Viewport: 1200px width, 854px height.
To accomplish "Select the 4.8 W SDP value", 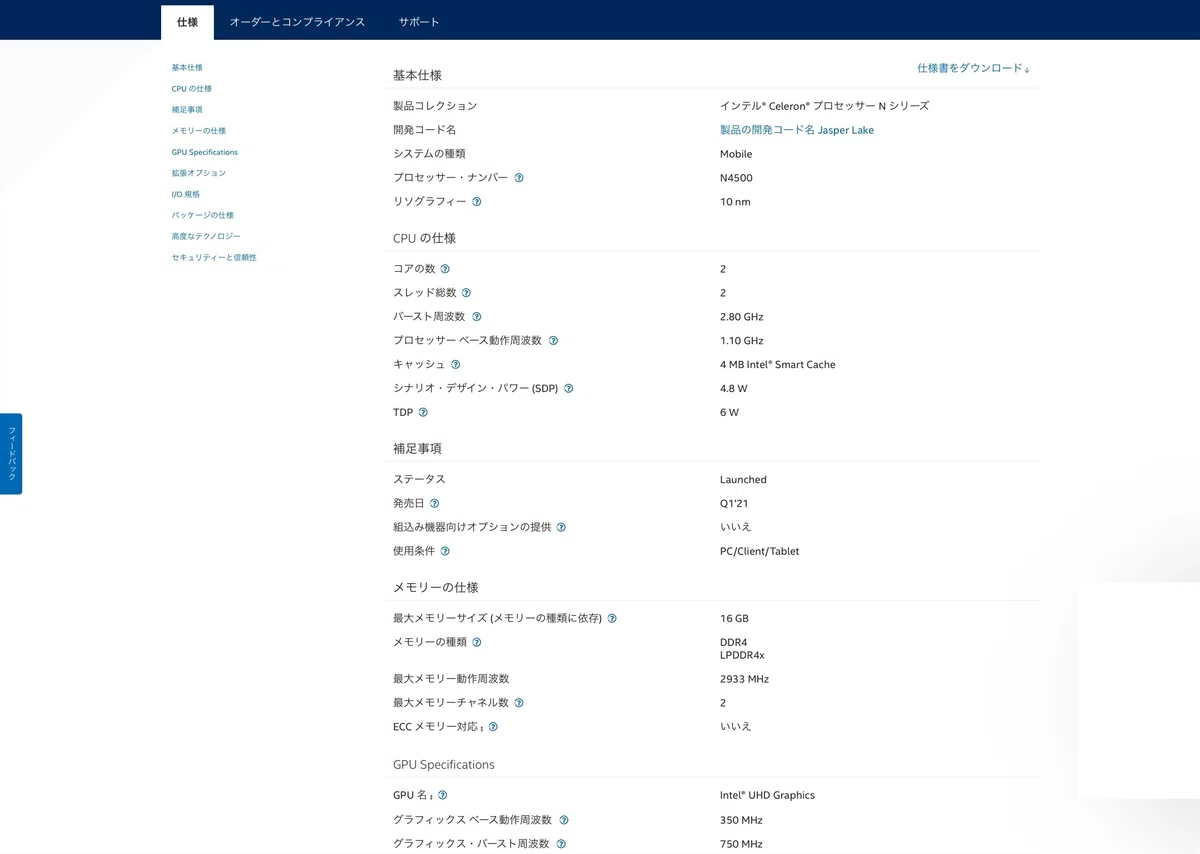I will (x=734, y=389).
